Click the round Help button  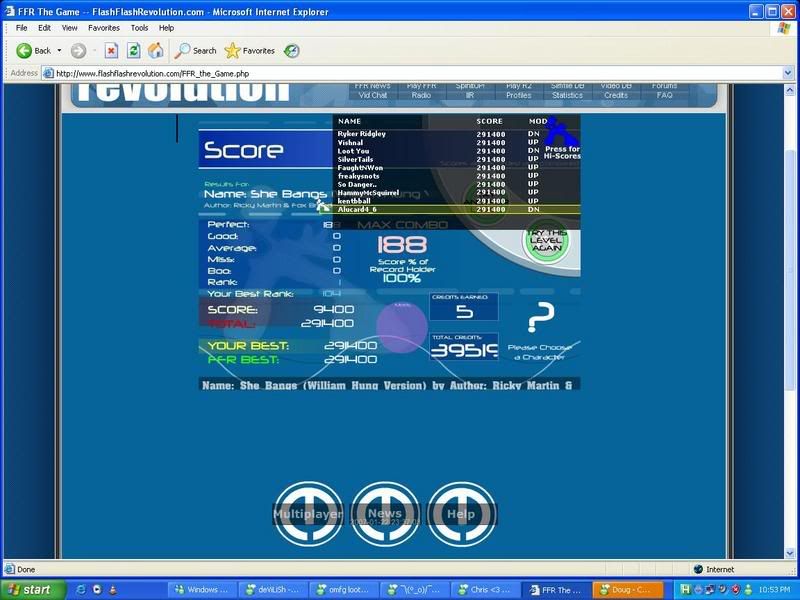[461, 514]
